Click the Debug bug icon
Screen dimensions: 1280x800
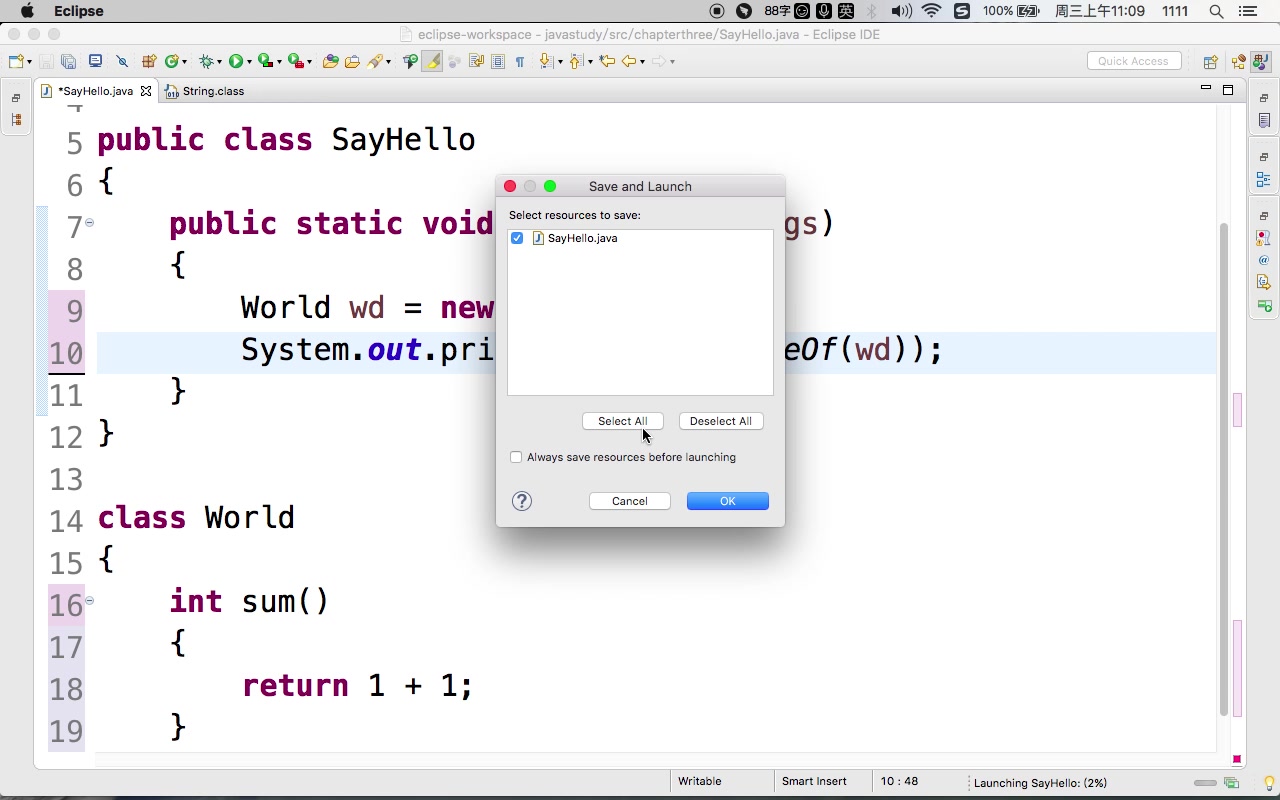point(206,61)
